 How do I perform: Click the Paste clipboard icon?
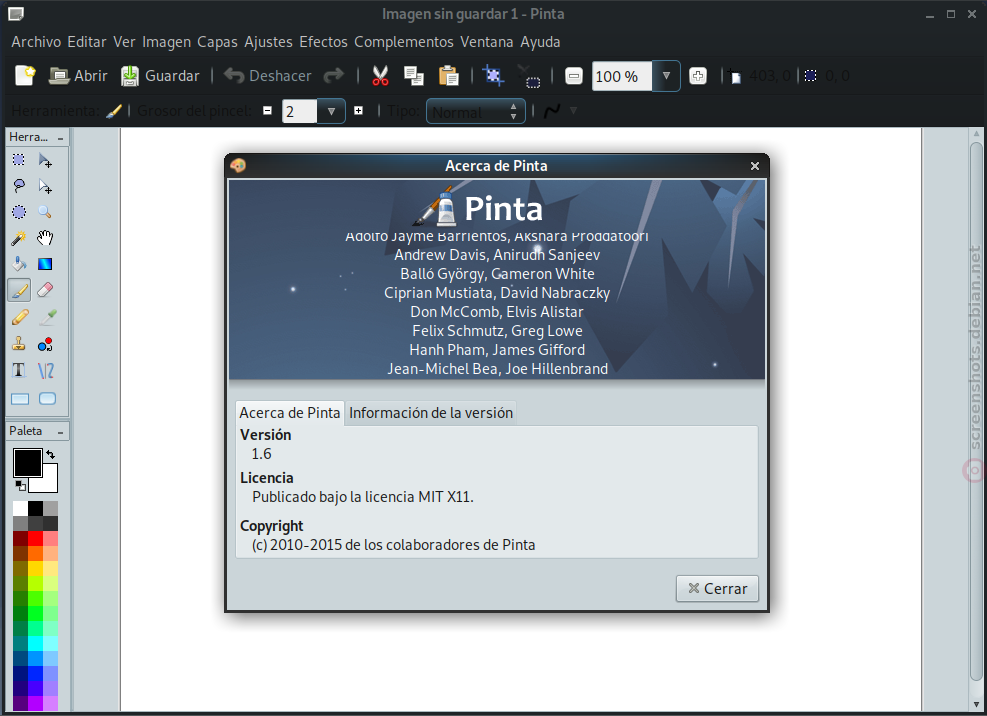[448, 76]
